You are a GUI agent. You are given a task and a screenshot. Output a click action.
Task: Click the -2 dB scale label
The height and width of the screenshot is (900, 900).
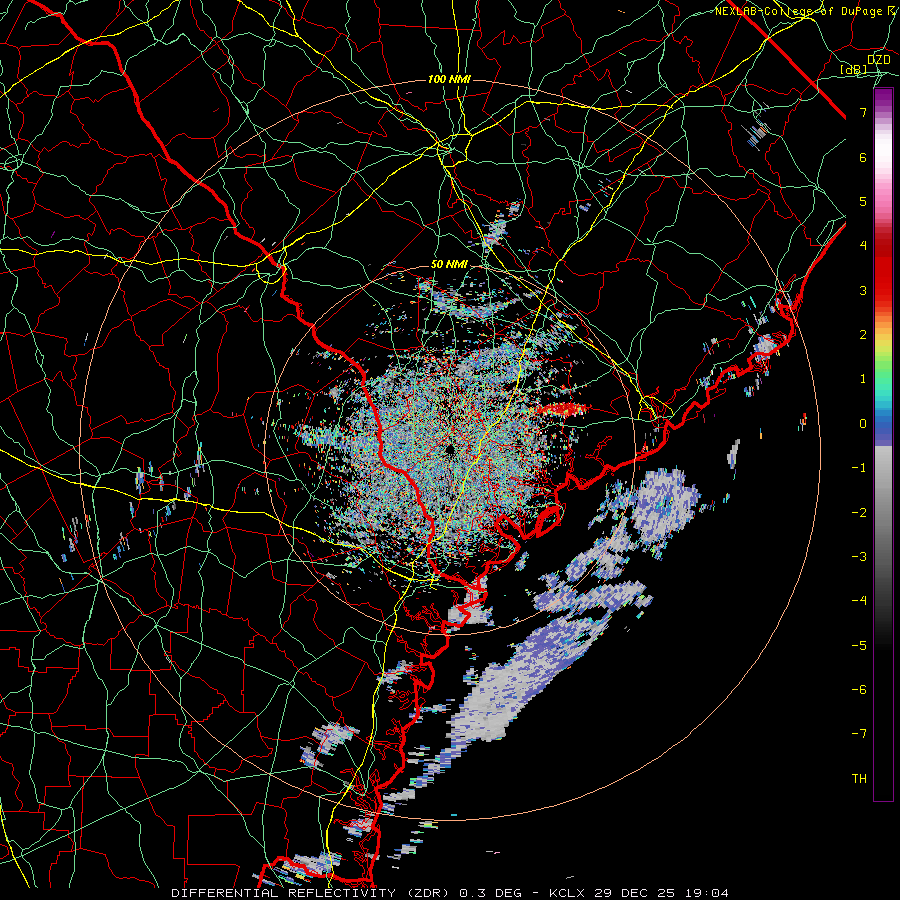(x=859, y=512)
